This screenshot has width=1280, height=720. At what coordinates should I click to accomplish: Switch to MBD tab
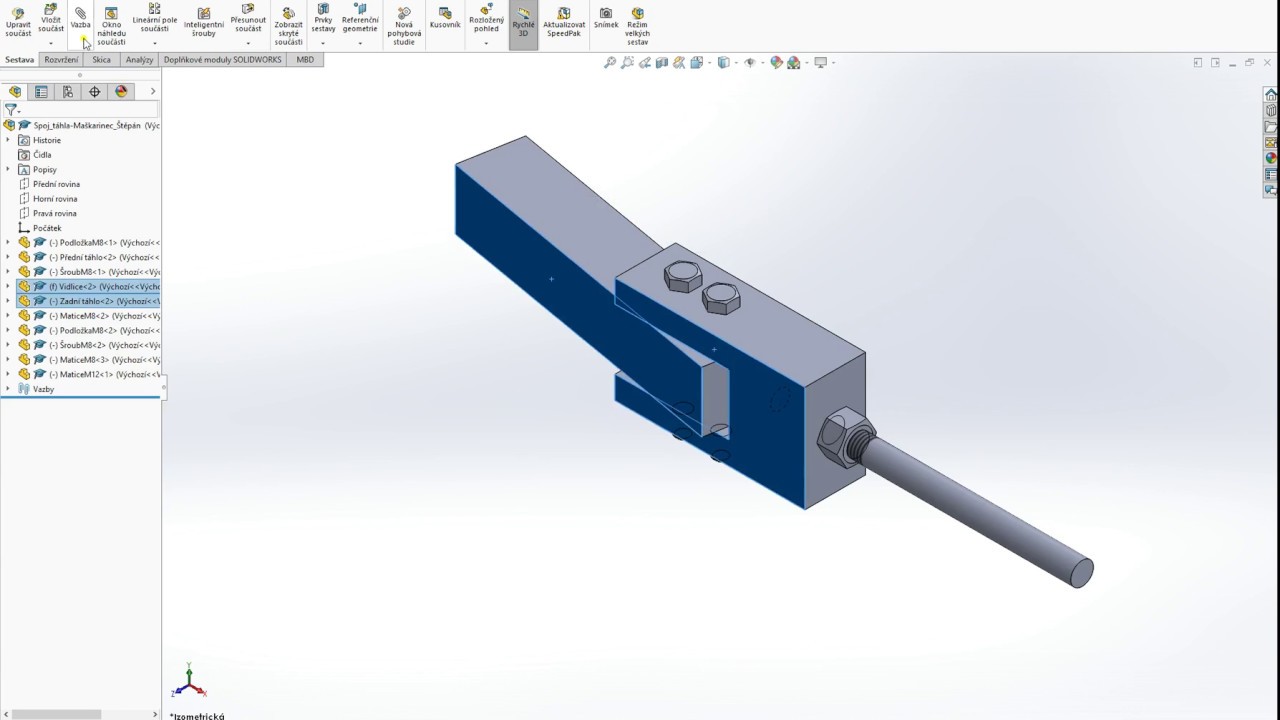click(x=305, y=60)
